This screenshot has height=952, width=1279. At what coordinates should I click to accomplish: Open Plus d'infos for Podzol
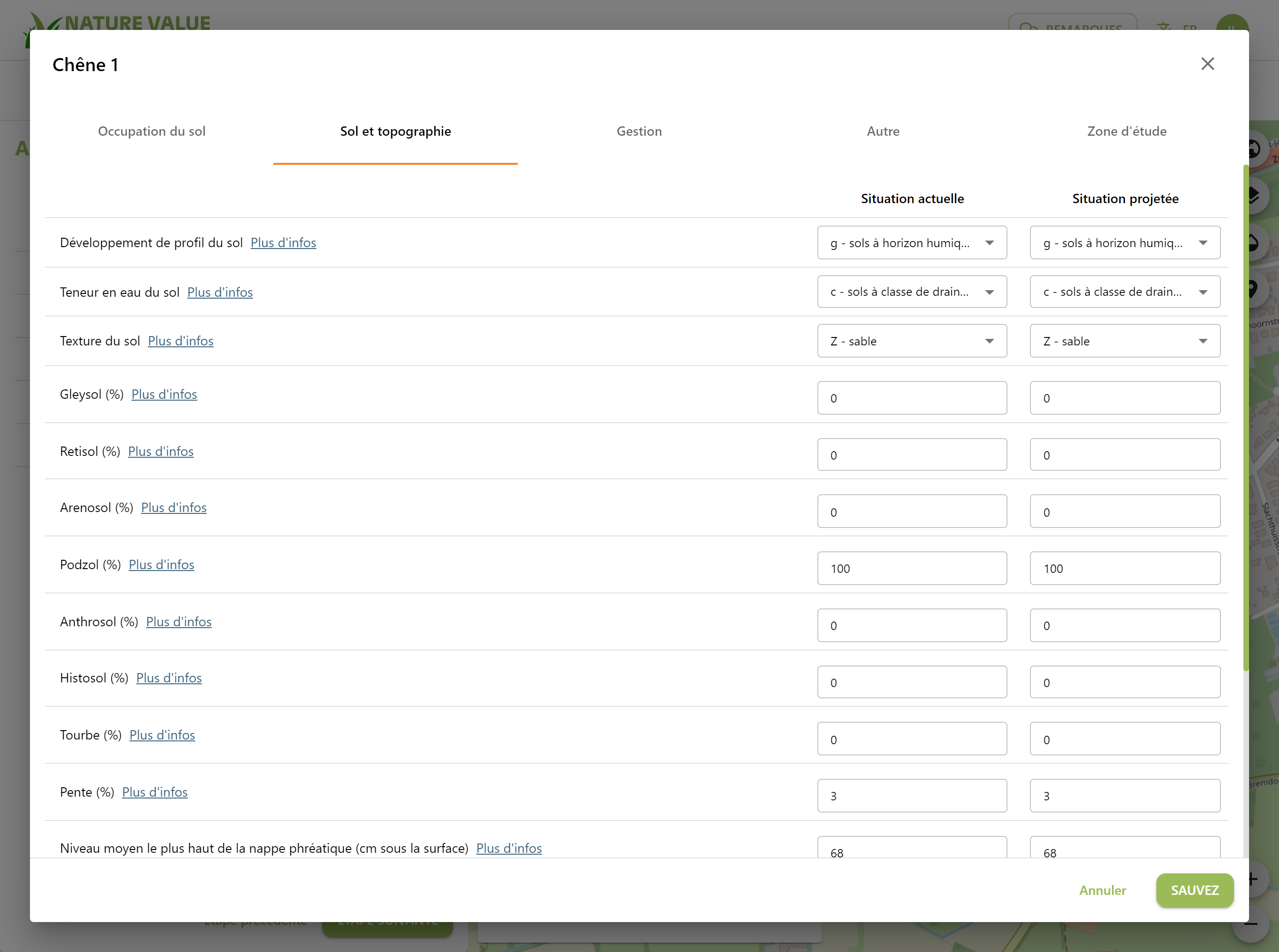162,565
